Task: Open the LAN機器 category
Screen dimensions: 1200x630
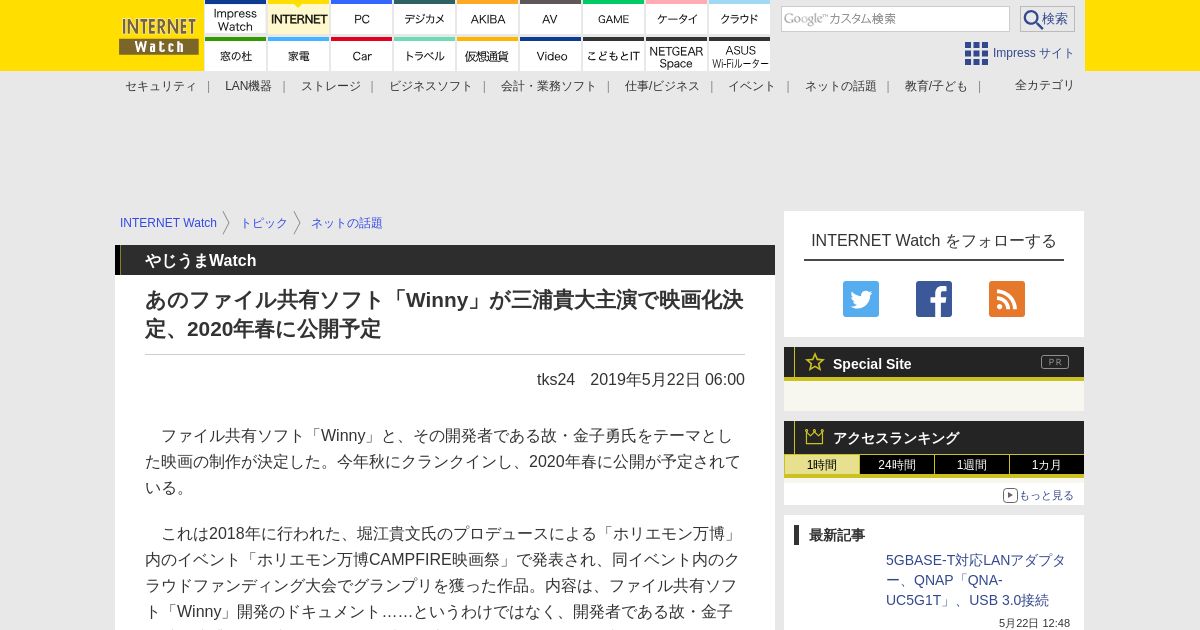Action: 248,86
